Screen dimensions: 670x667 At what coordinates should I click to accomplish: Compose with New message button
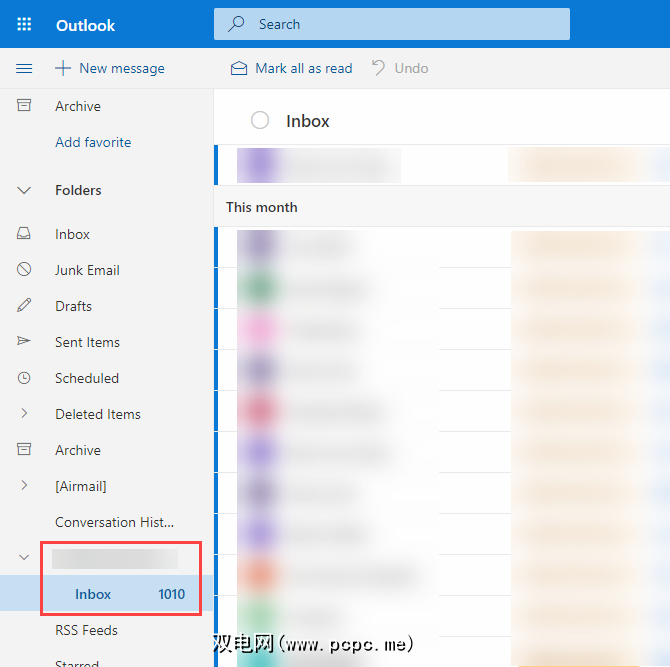click(x=110, y=68)
